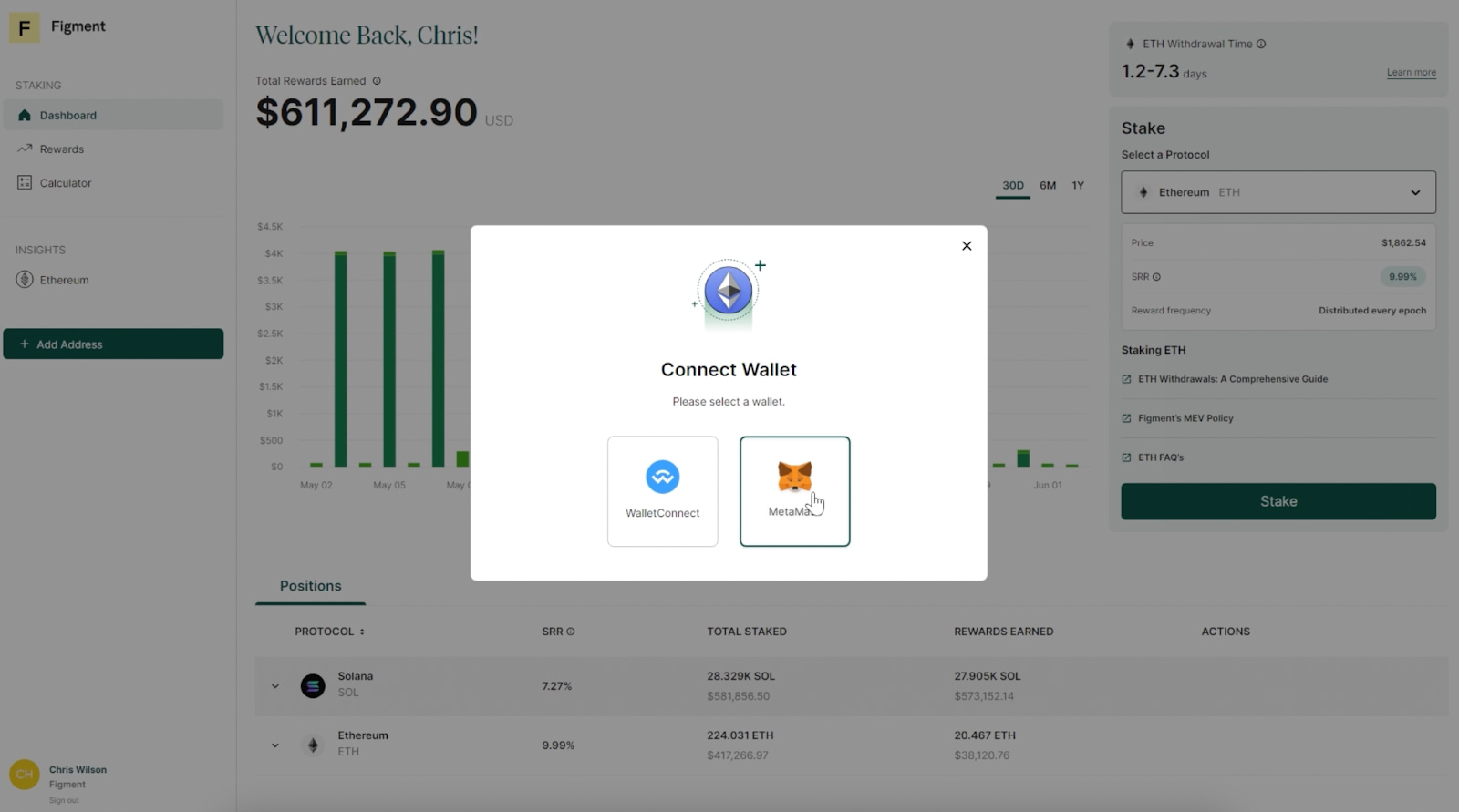Viewport: 1459px width, 812px height.
Task: Open the Rewards page in sidebar
Action: (x=61, y=149)
